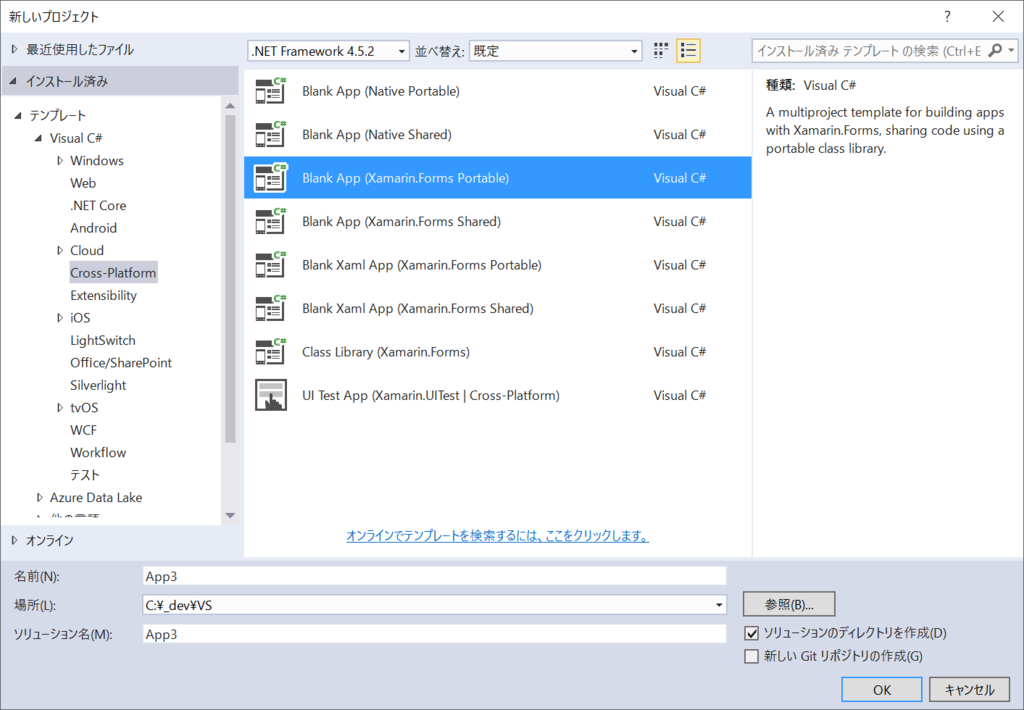Select the LightSwitch category
The height and width of the screenshot is (710, 1024).
tap(103, 340)
